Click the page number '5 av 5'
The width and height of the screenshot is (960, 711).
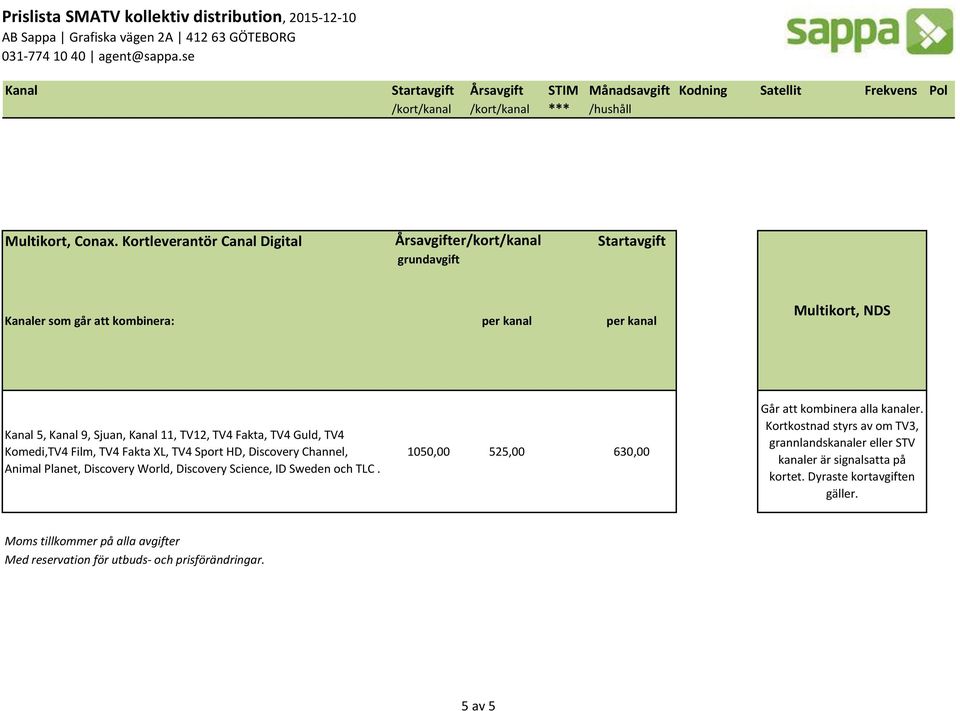(478, 705)
